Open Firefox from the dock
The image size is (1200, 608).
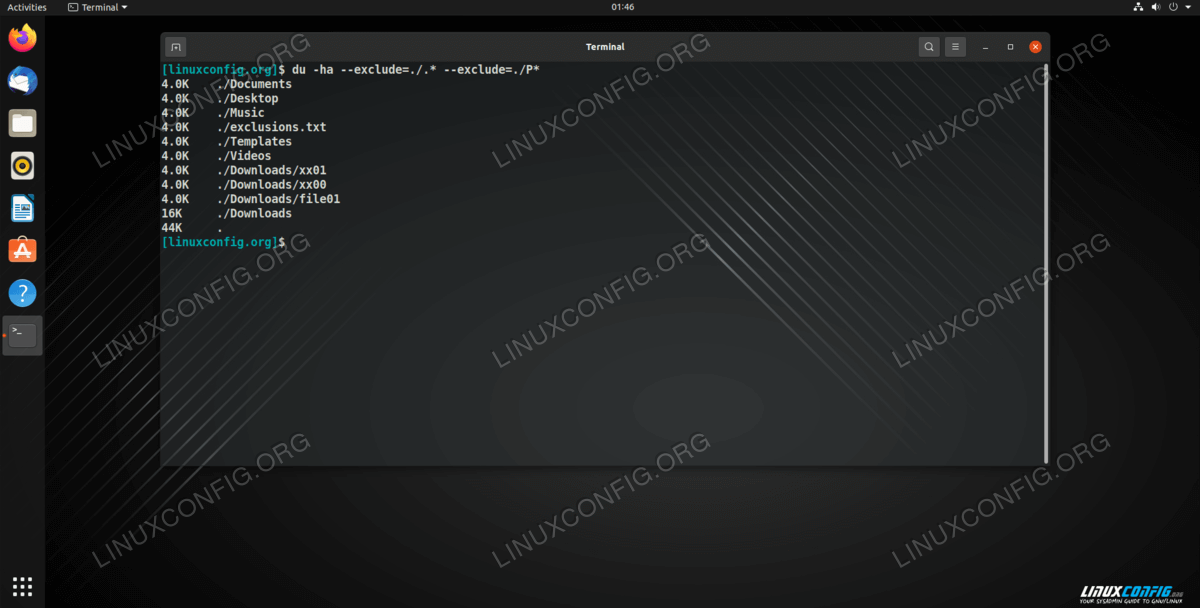(x=22, y=38)
